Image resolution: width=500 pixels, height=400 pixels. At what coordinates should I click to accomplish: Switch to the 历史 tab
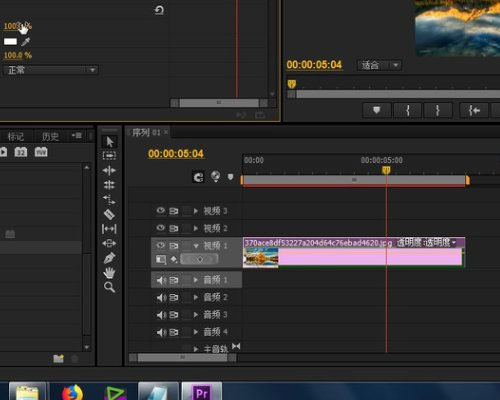click(x=50, y=136)
